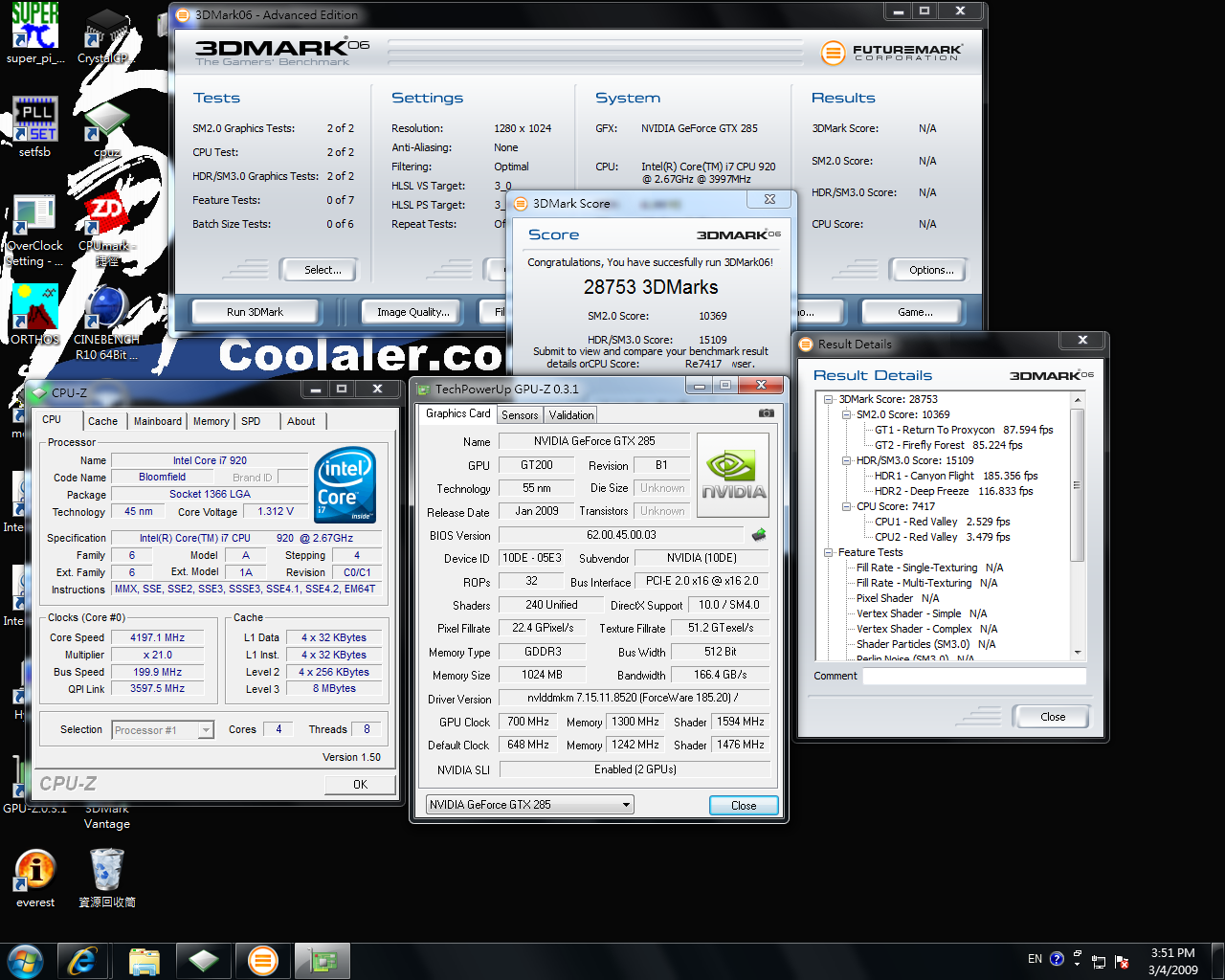
Task: Open the everest desktop shortcut
Action: coord(35,878)
